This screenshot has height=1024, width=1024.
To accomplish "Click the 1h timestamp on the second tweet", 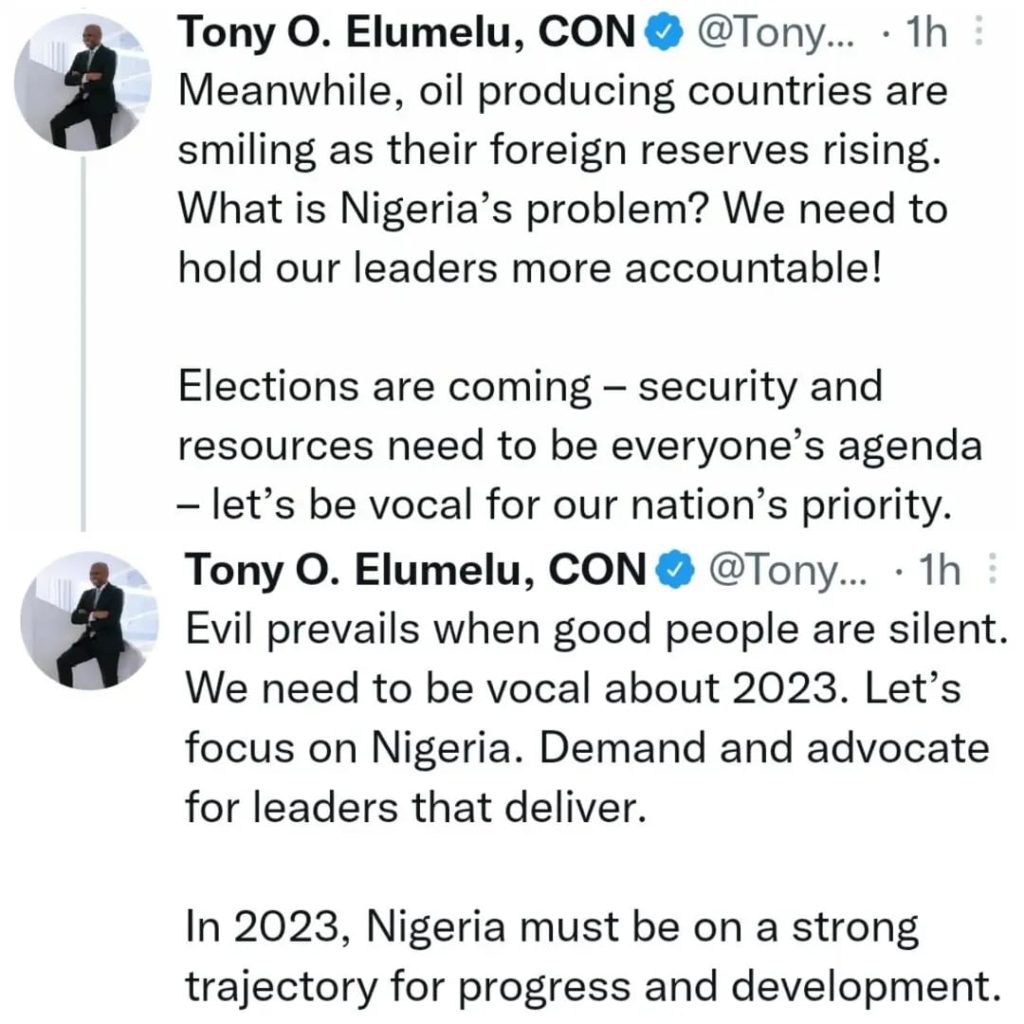I will coord(938,571).
